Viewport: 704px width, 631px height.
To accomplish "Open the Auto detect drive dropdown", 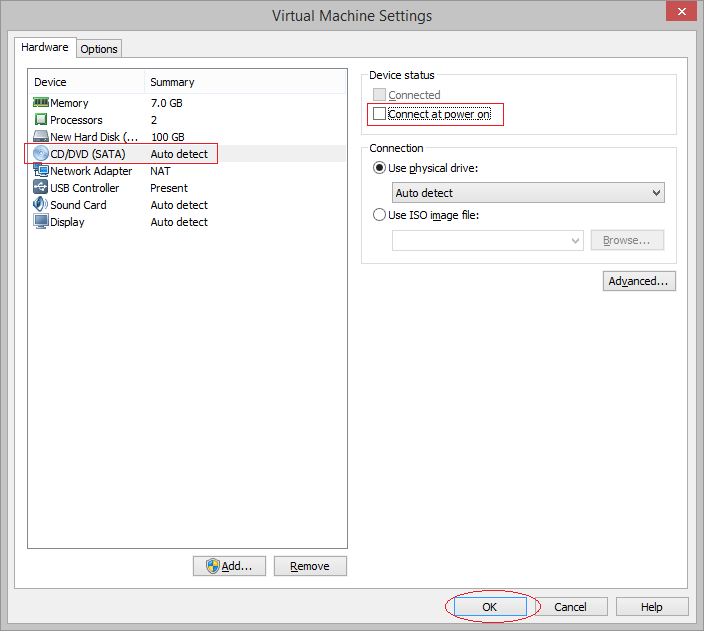I will [528, 193].
